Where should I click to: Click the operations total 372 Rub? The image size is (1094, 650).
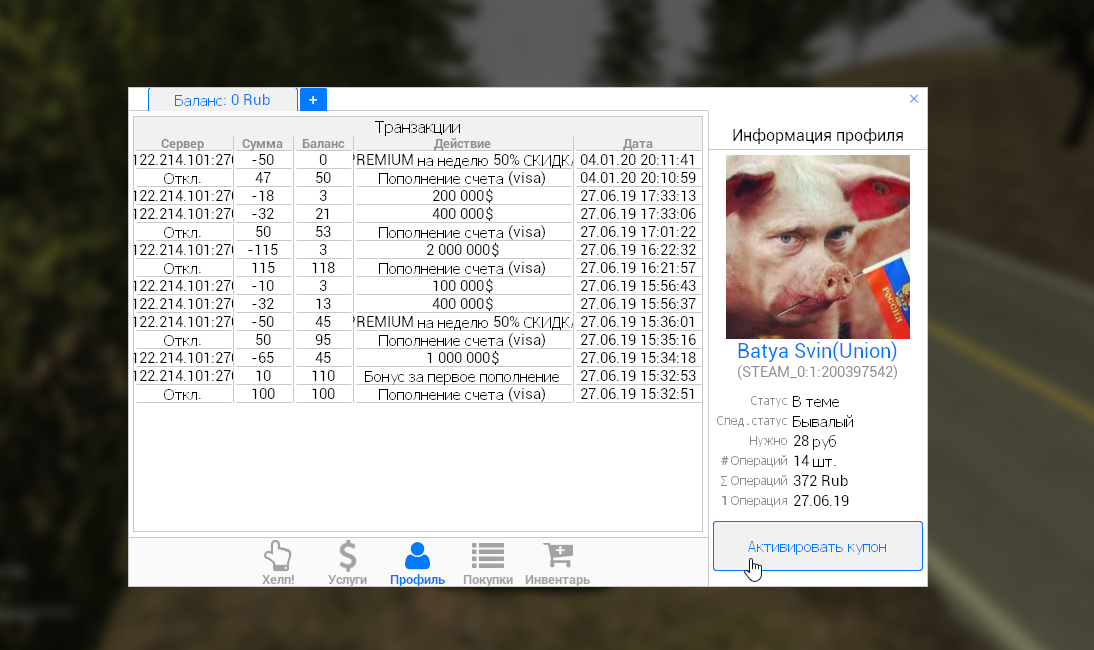click(x=820, y=481)
